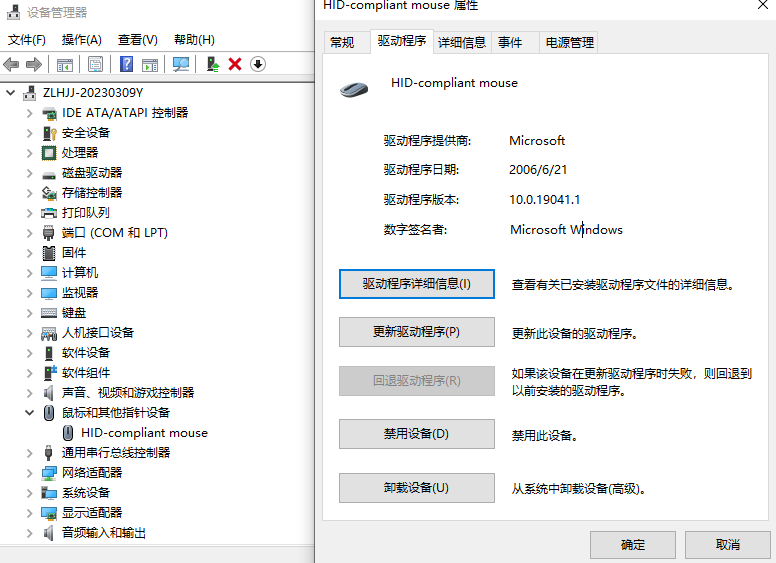Image resolution: width=776 pixels, height=563 pixels.
Task: Click the monitors display icon
Action: [x=49, y=293]
